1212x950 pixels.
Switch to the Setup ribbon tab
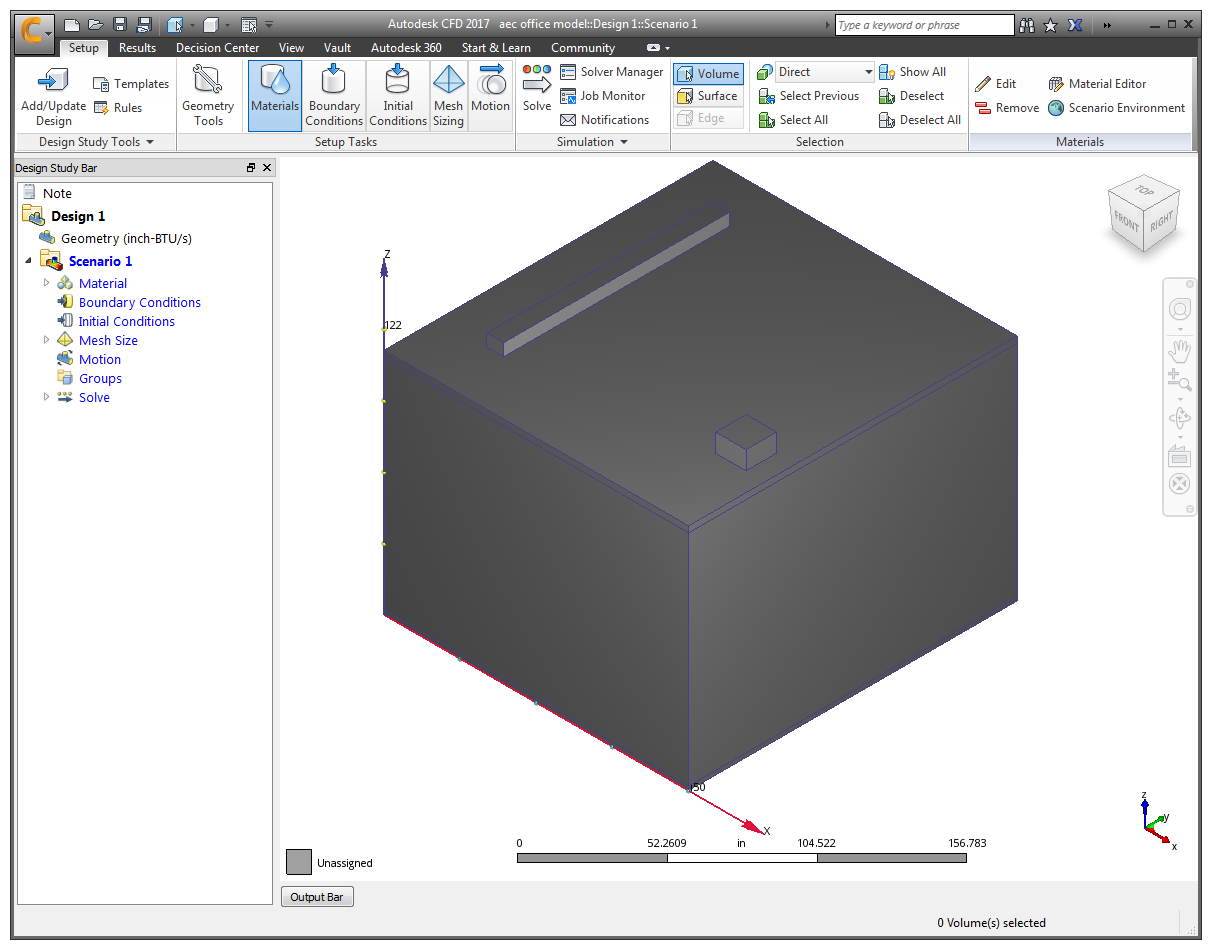coord(84,48)
